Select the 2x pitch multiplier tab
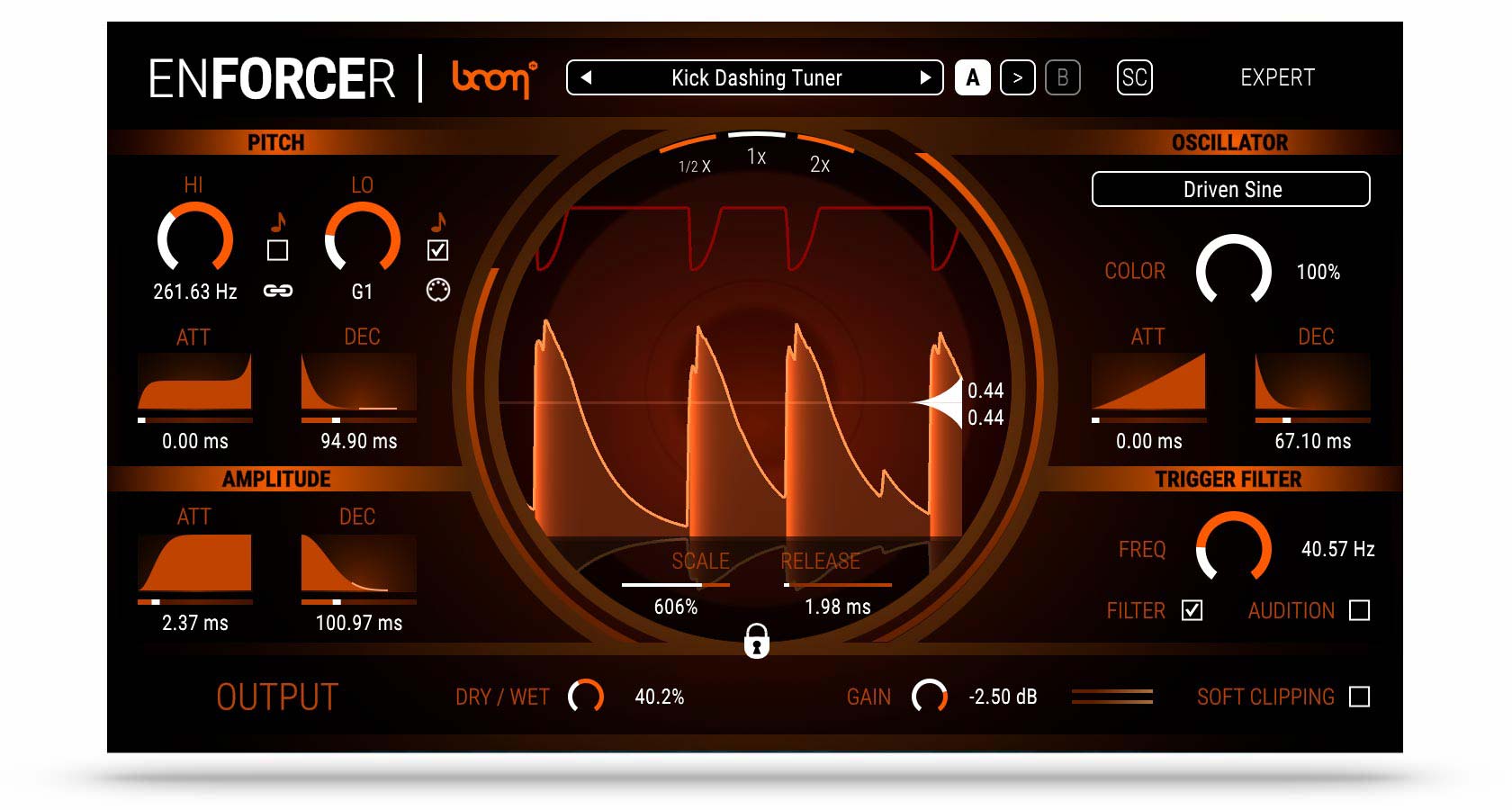 [x=819, y=164]
